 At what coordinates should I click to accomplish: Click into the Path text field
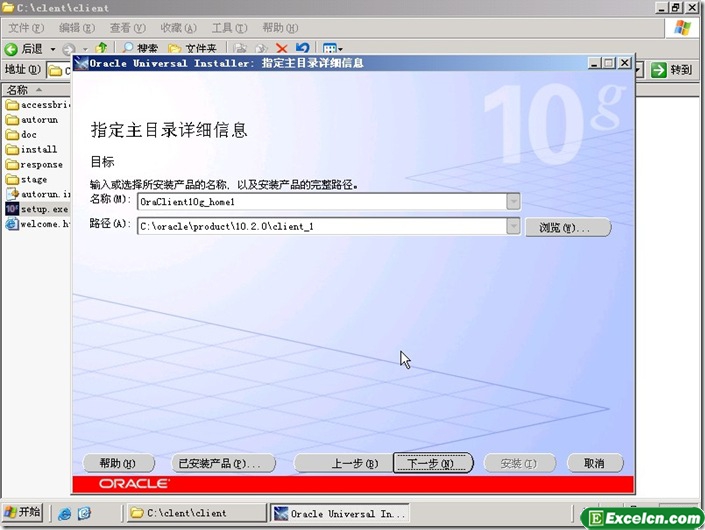point(320,227)
